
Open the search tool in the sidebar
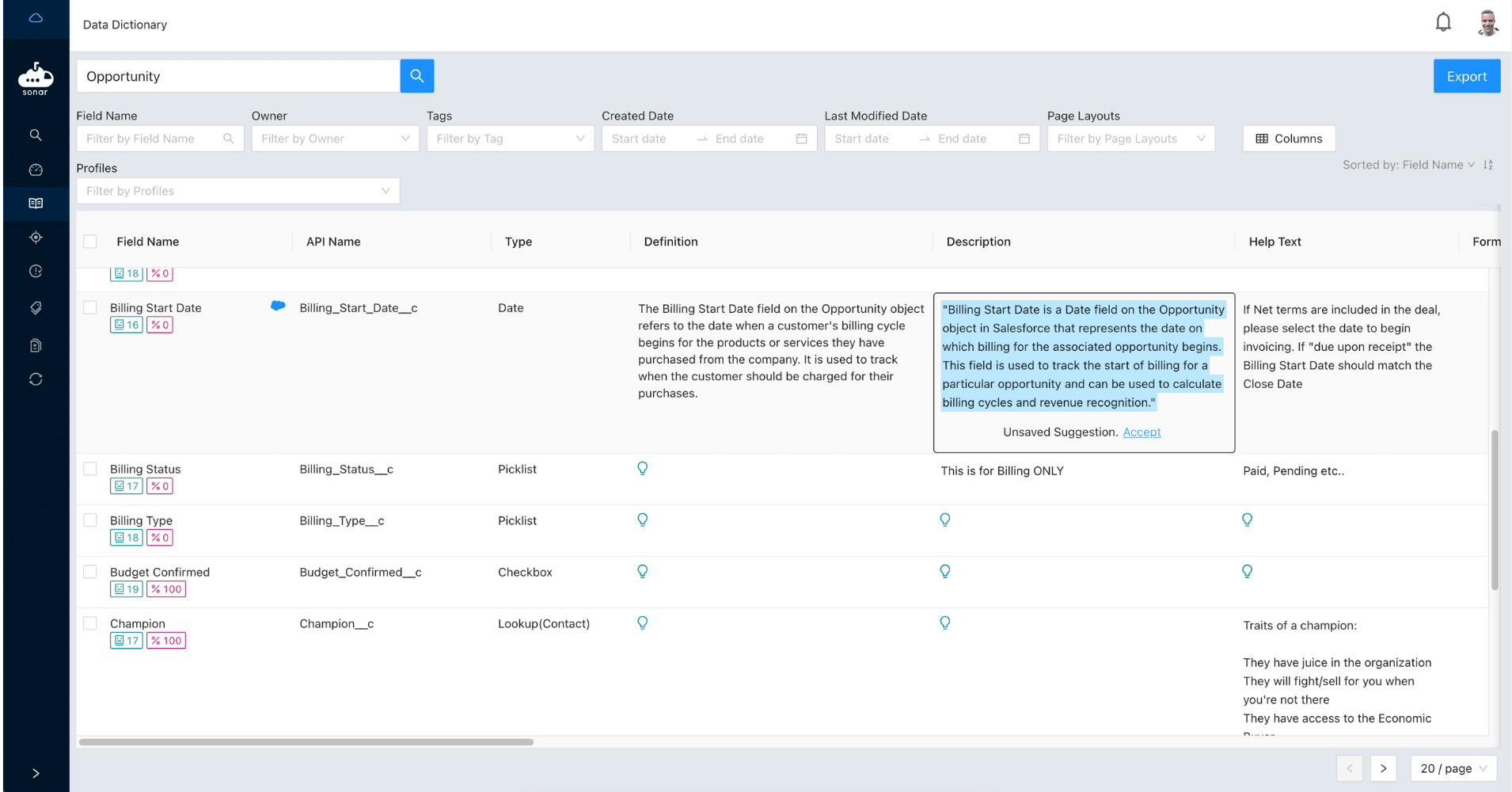coord(35,135)
